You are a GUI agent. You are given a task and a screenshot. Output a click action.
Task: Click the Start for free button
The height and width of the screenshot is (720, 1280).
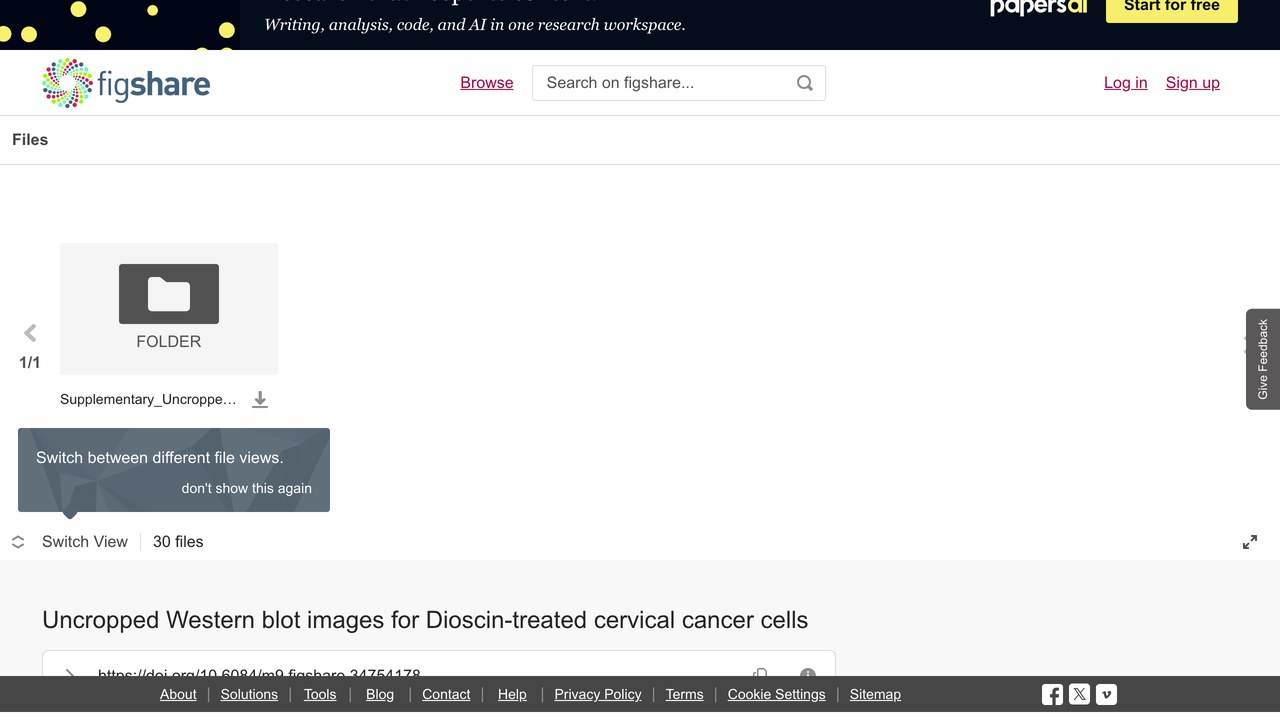tap(1172, 8)
